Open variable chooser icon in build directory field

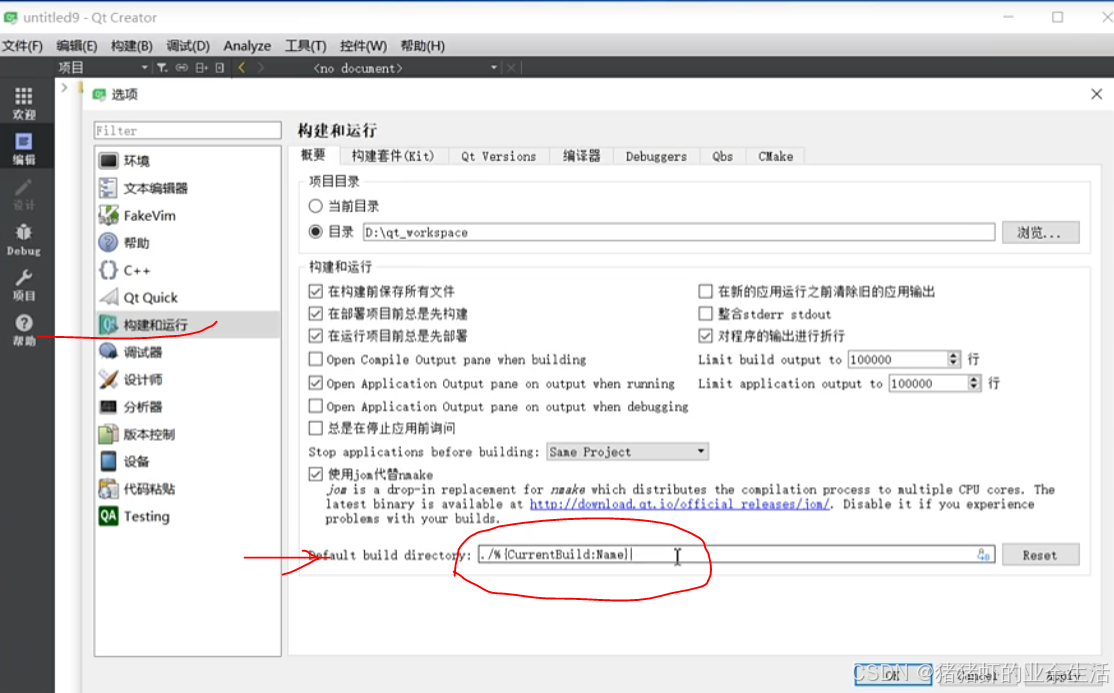pos(983,554)
